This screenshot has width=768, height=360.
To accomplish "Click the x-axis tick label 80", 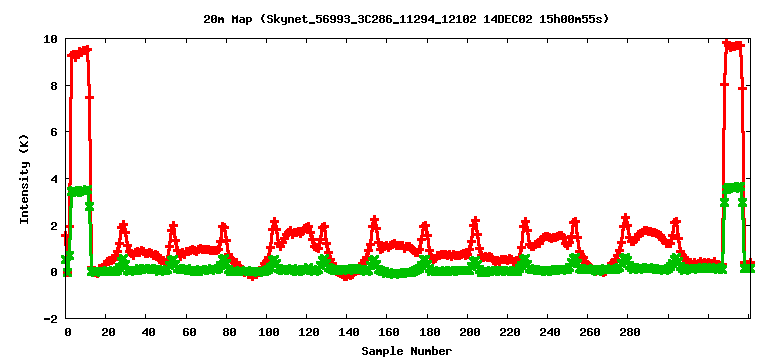I will [x=229, y=333].
